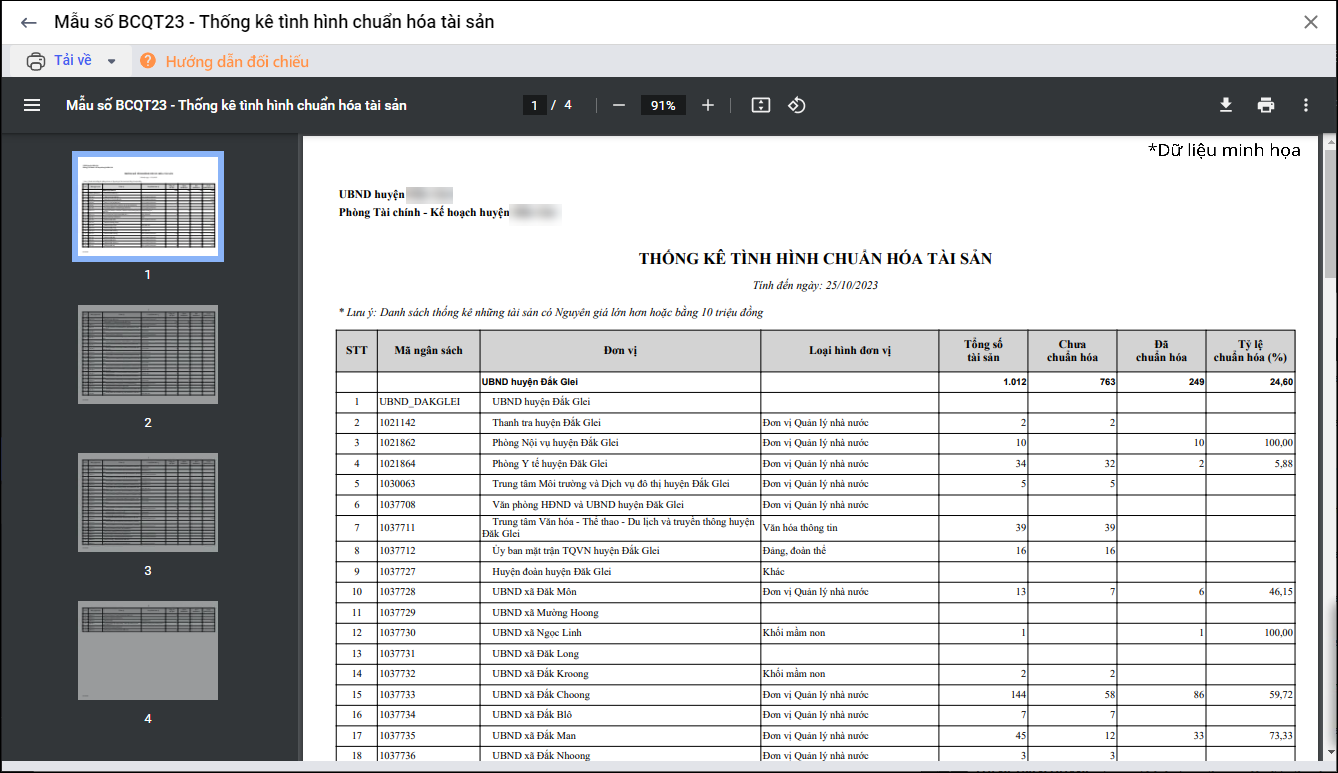Click the Tải về button
The width and height of the screenshot is (1338, 773).
(x=62, y=61)
